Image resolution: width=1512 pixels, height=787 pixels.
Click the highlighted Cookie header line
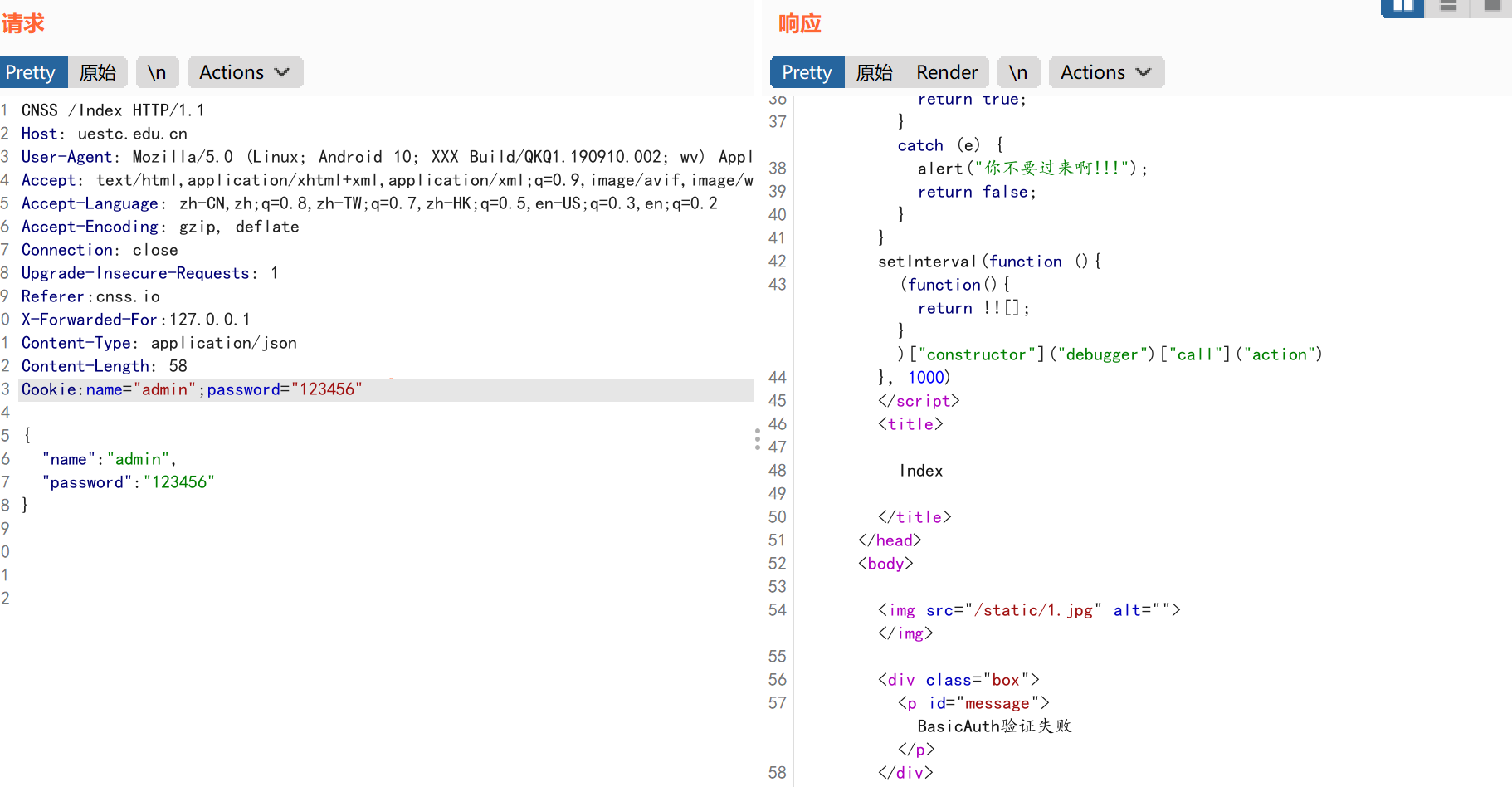click(x=386, y=389)
